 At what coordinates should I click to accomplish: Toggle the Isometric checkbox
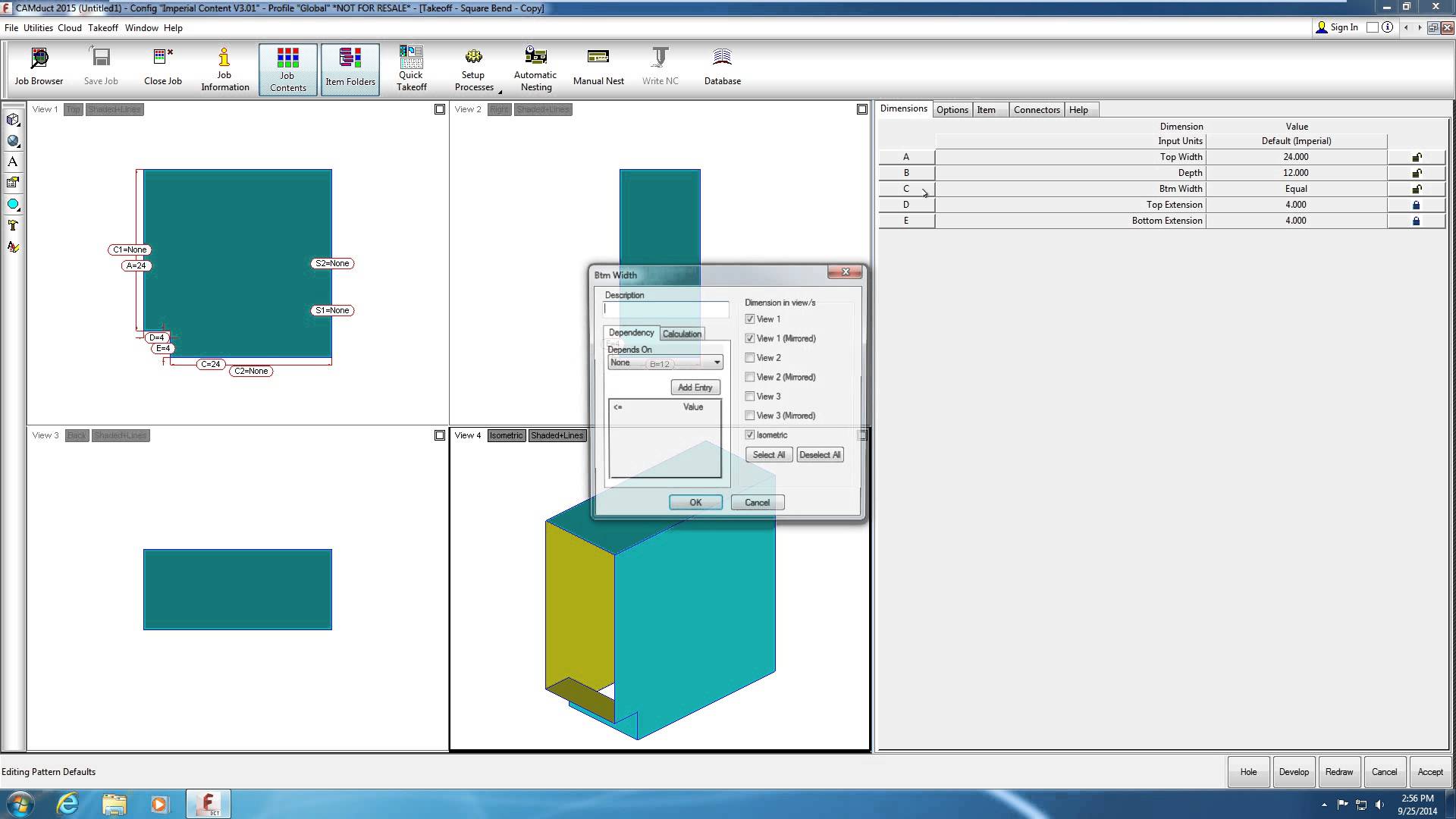(x=750, y=435)
